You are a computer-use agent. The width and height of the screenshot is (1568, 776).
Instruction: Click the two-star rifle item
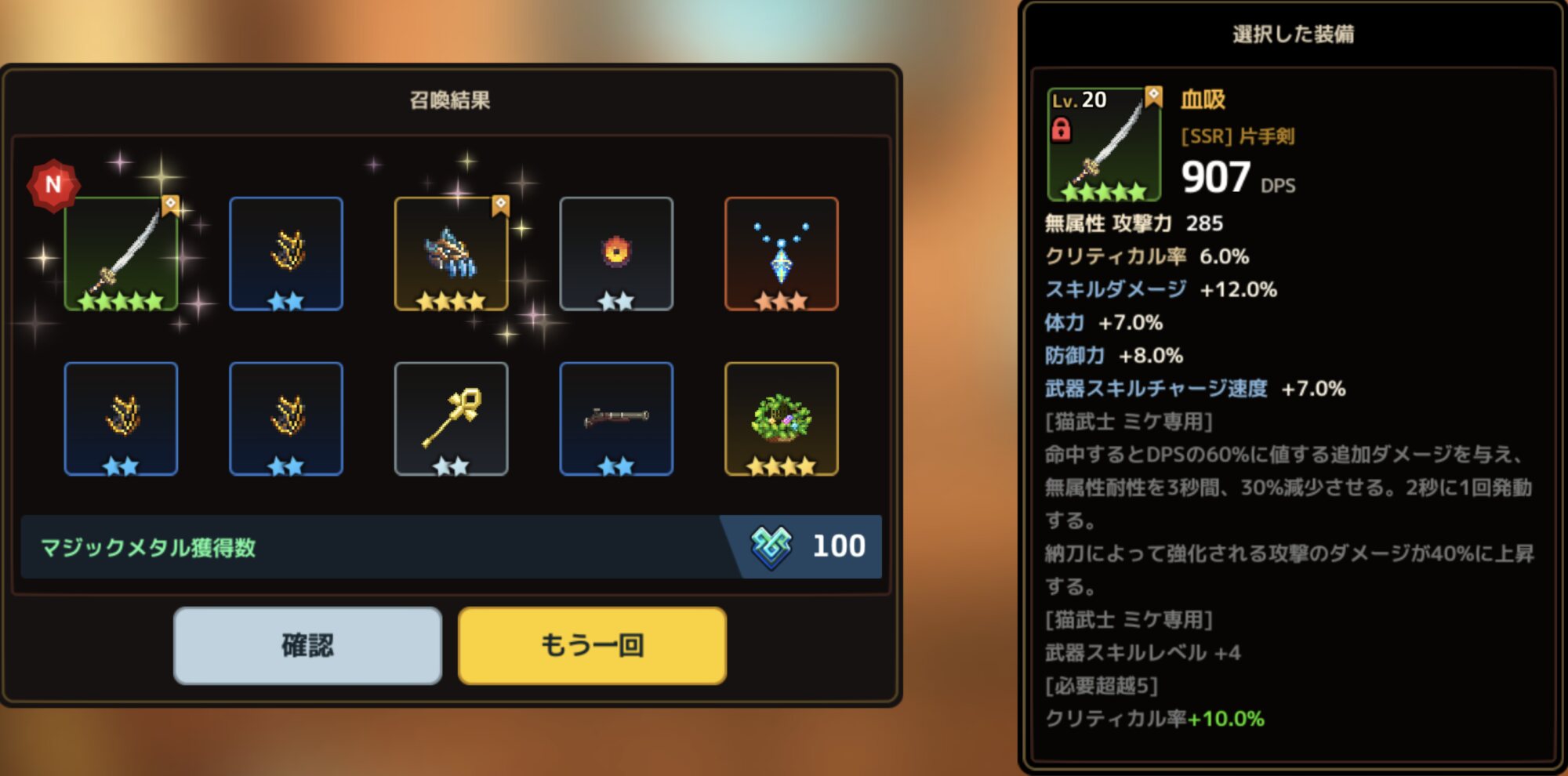[616, 419]
